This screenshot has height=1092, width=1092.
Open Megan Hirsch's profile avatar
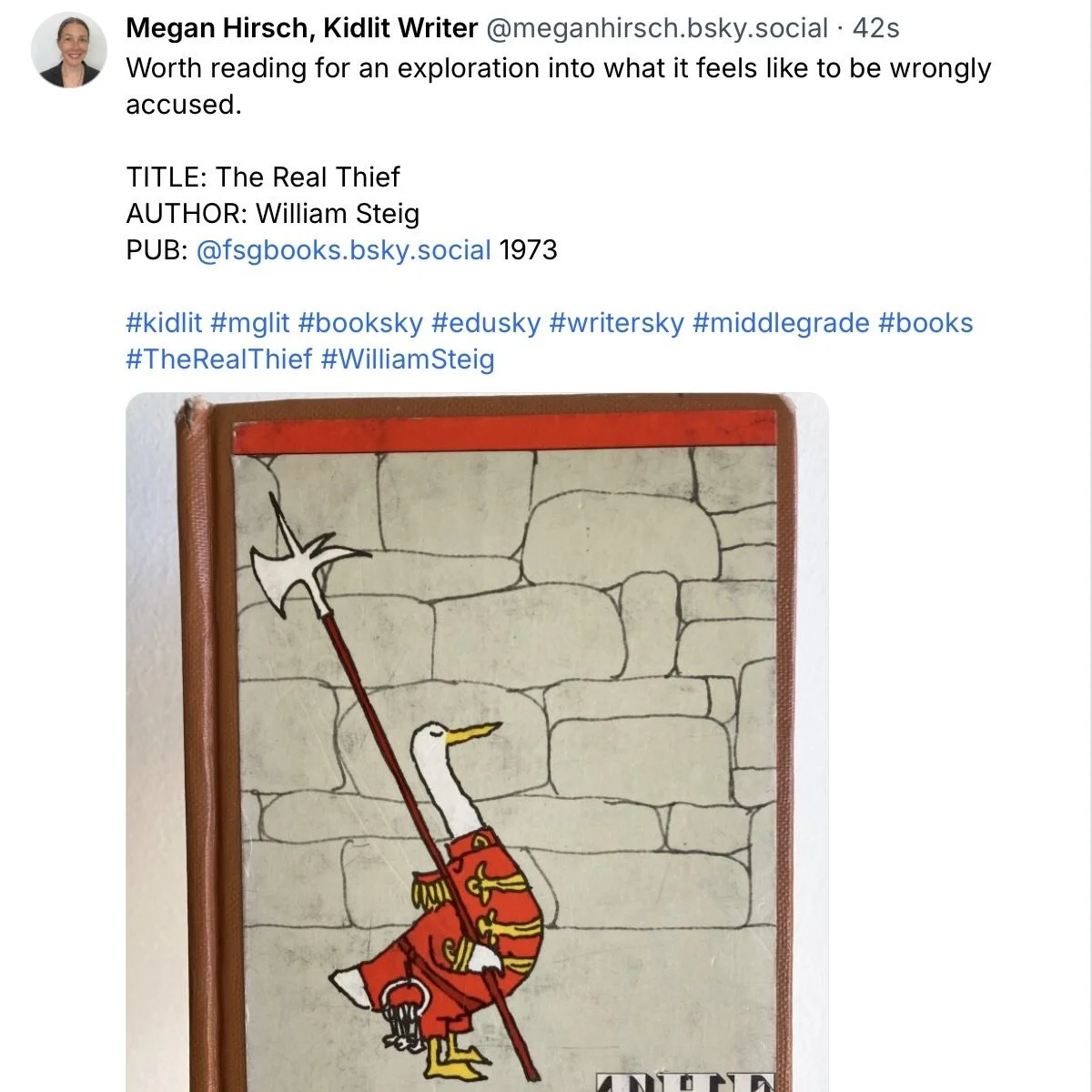click(x=69, y=50)
